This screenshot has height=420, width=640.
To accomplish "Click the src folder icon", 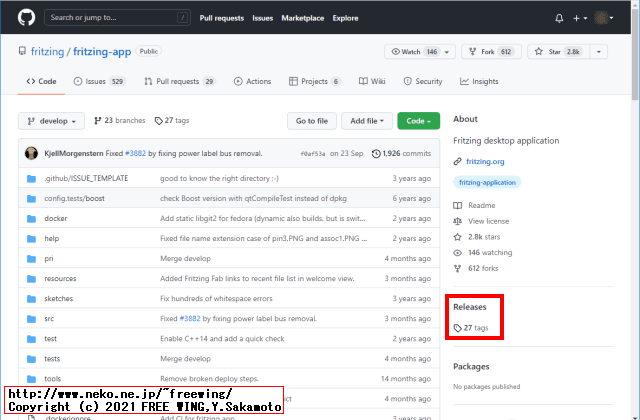I will point(31,318).
